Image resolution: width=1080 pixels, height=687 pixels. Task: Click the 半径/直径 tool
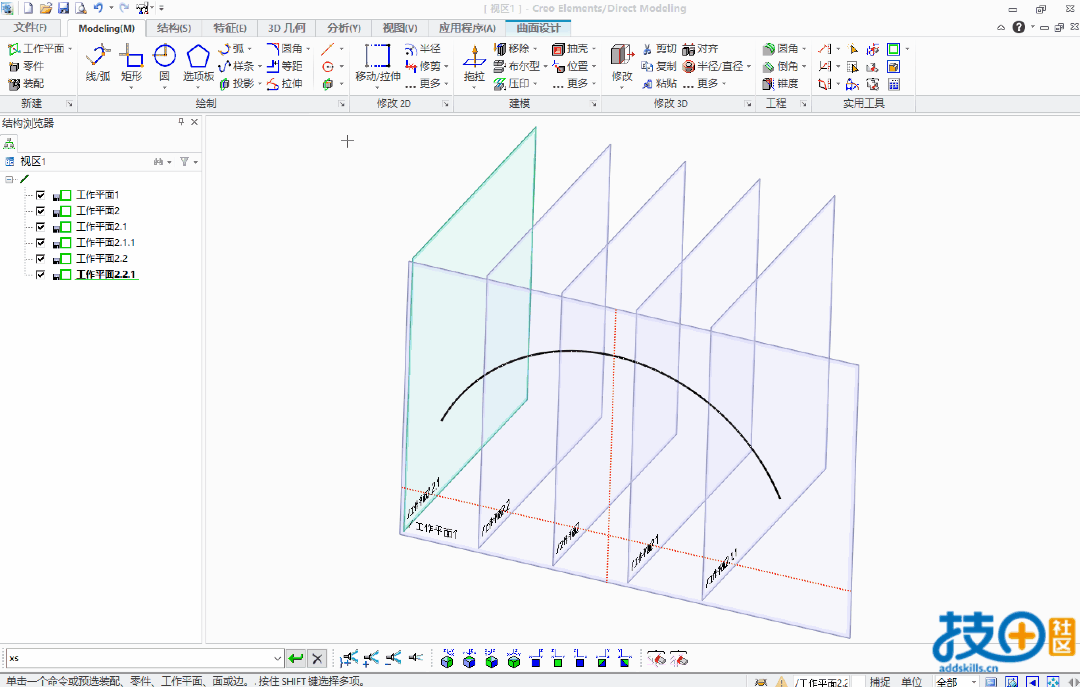click(713, 66)
